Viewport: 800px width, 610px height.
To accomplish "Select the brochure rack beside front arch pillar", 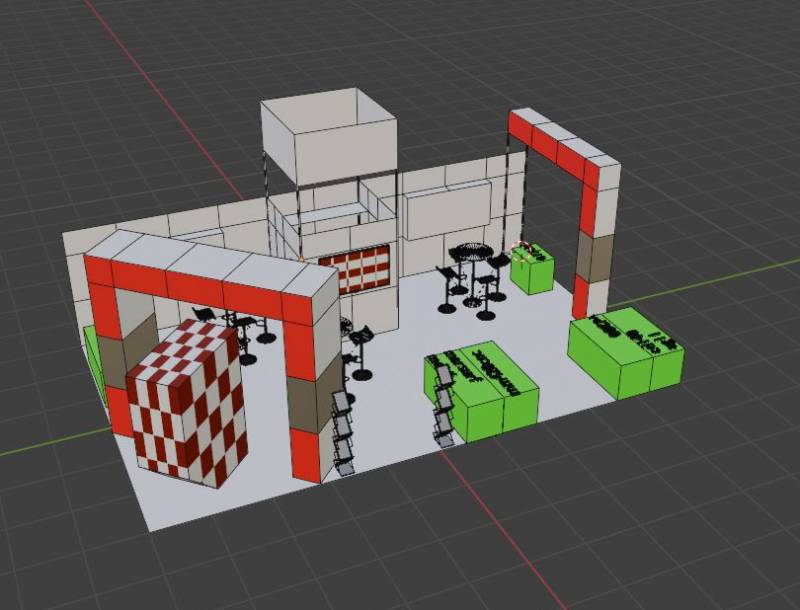I will pyautogui.click(x=342, y=433).
